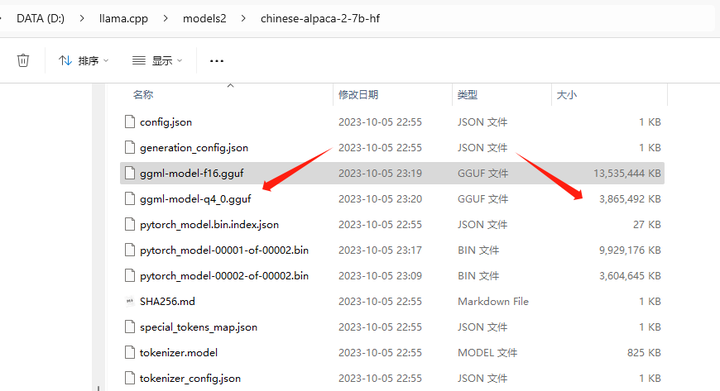720x391 pixels.
Task: Click the 13,535,444 KB size value
Action: tap(627, 173)
